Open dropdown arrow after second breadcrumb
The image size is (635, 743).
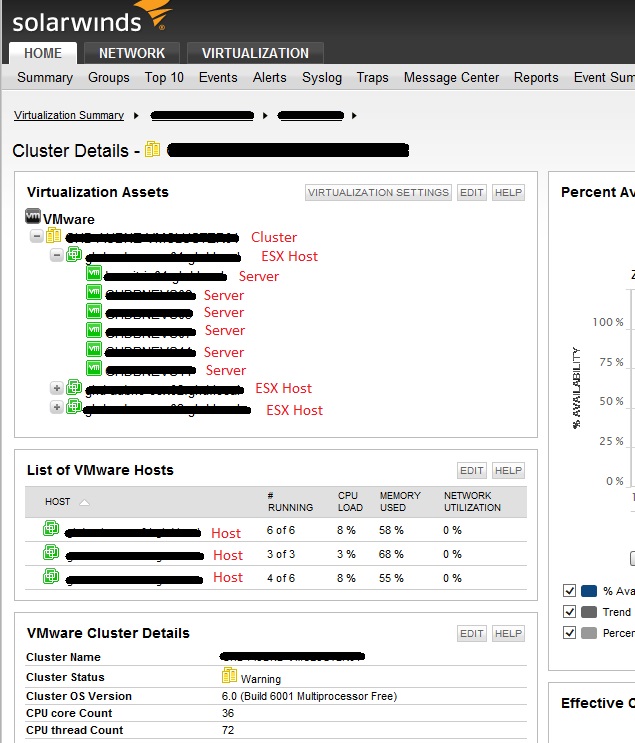[x=265, y=116]
